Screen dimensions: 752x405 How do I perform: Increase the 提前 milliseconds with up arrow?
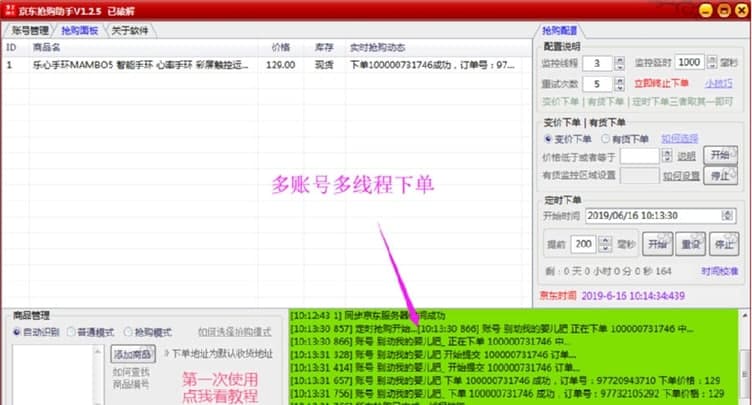[x=605, y=240]
